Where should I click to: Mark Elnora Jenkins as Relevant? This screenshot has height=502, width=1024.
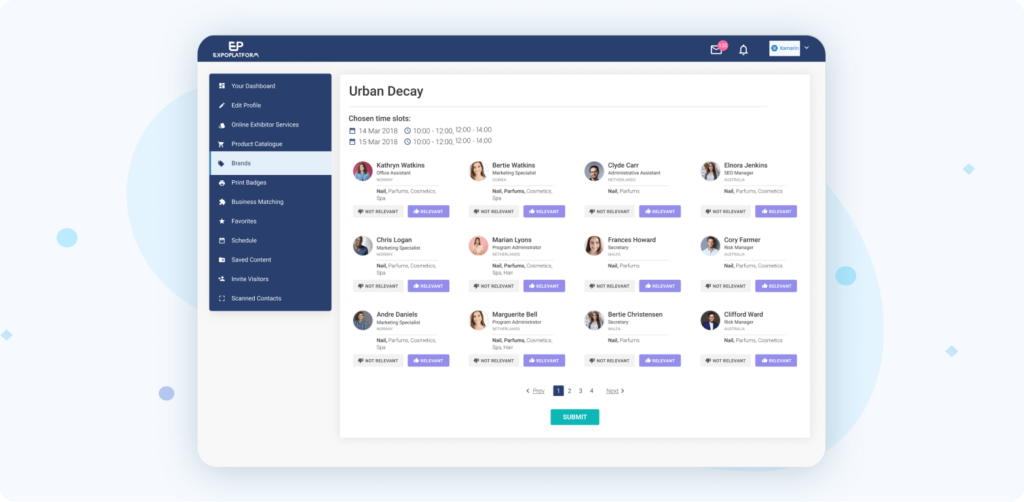click(x=776, y=212)
